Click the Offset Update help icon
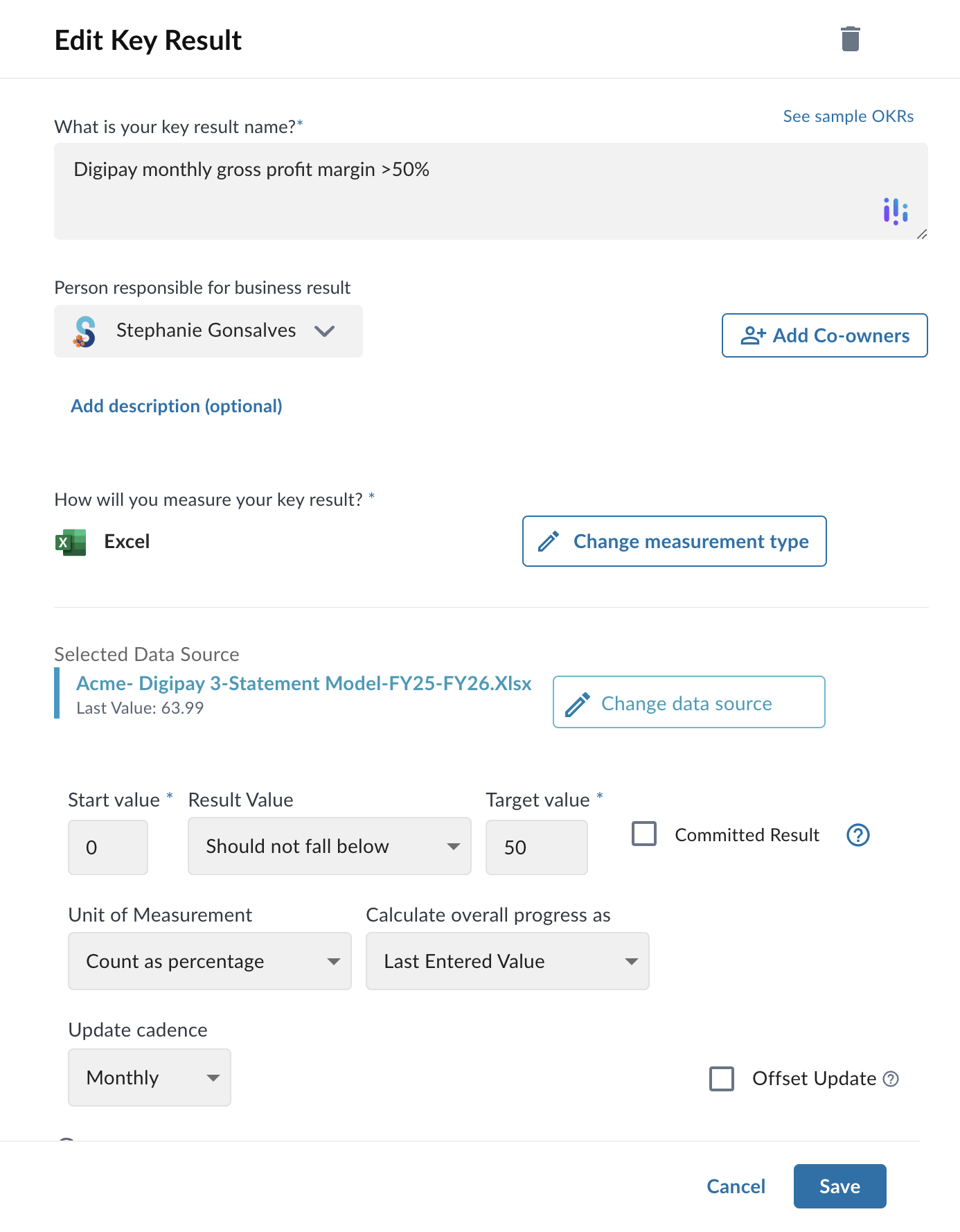960x1232 pixels. [x=891, y=1079]
